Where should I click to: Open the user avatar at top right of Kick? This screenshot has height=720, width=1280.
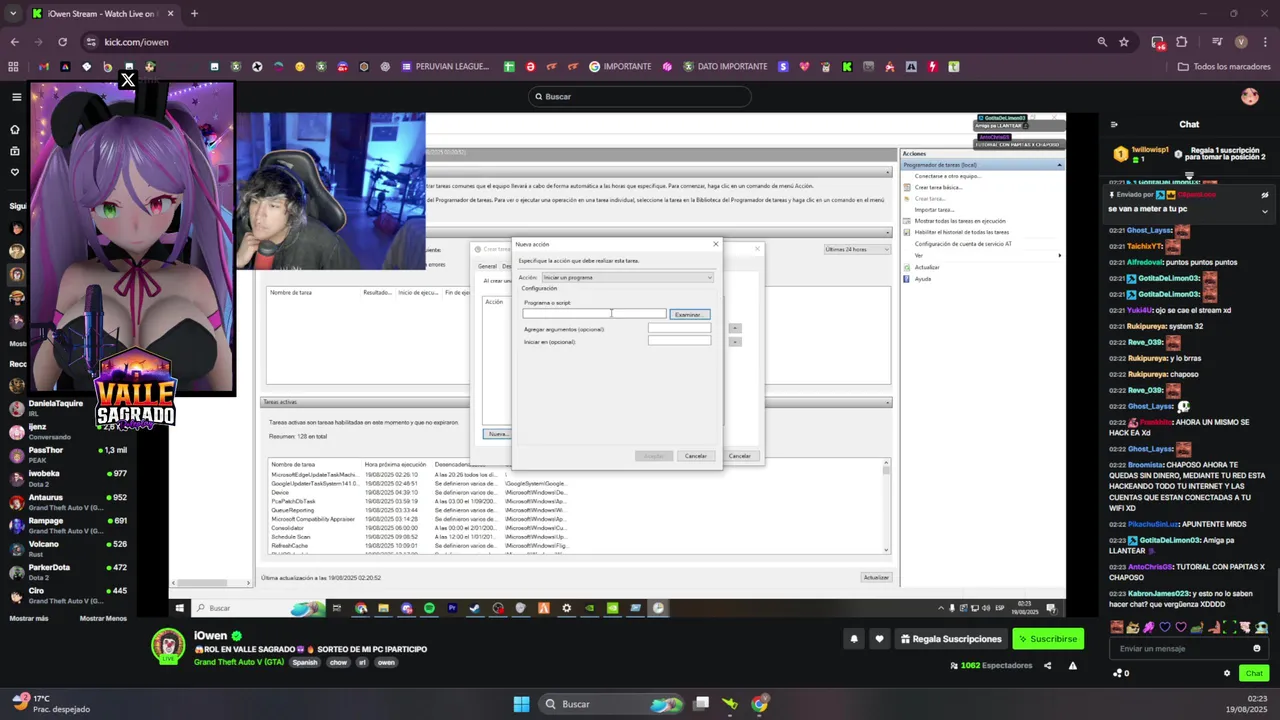click(1249, 96)
